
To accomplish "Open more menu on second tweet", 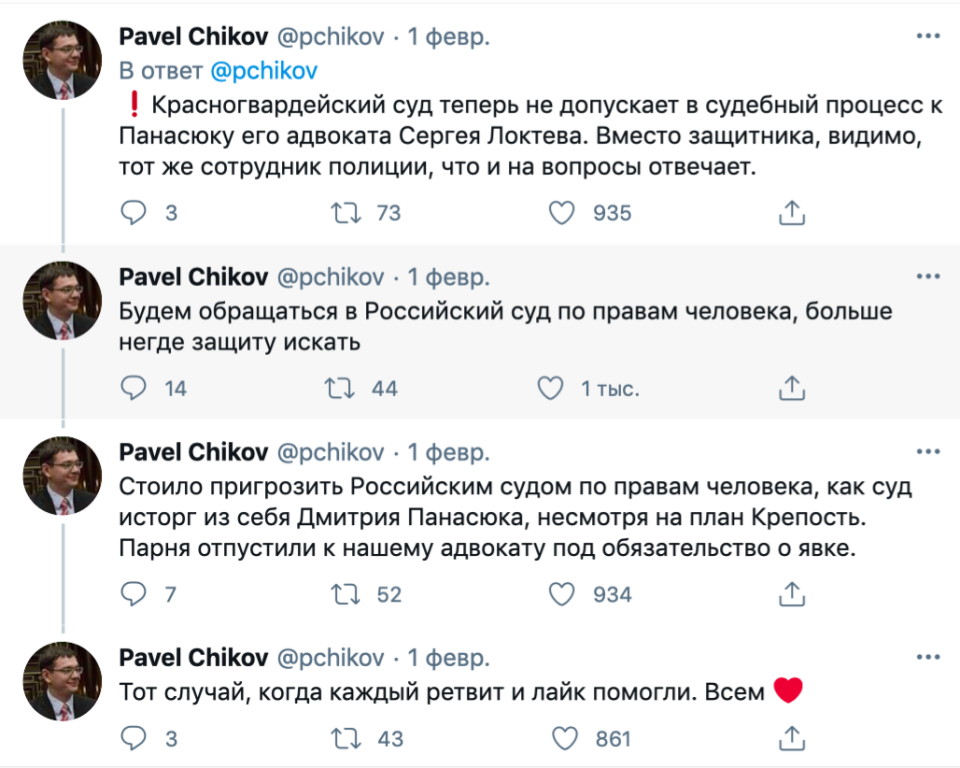I will pos(927,277).
